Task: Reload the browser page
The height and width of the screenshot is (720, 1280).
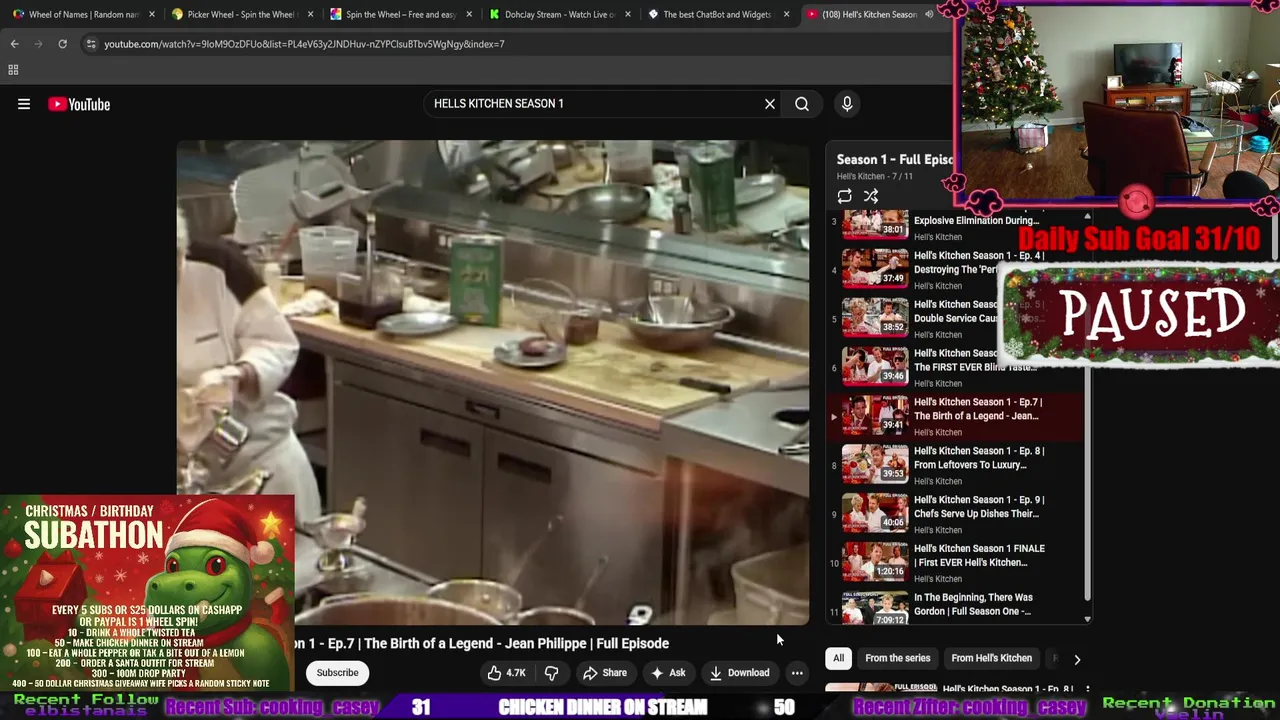Action: (x=62, y=44)
